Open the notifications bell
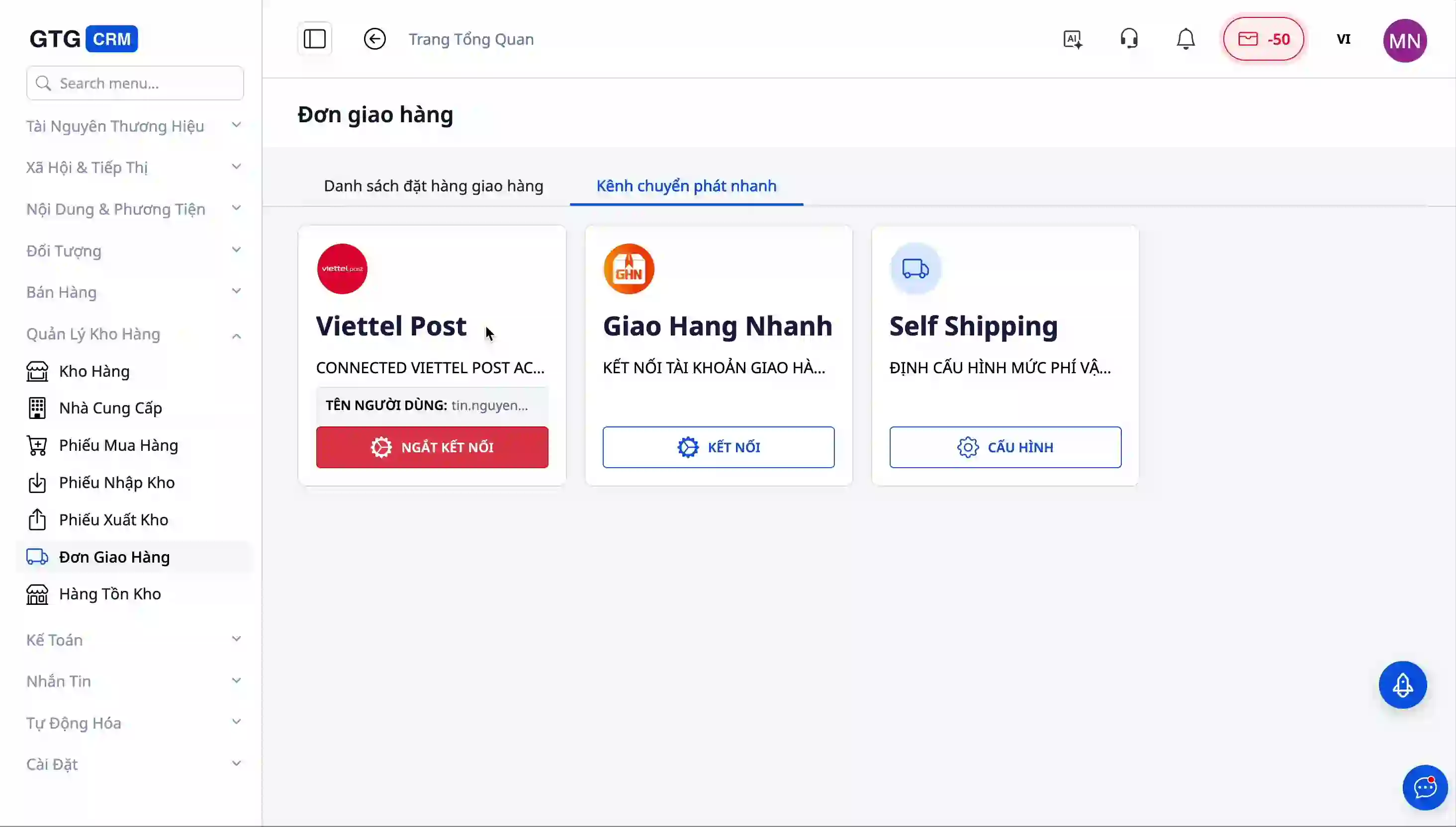This screenshot has height=827, width=1456. point(1185,39)
